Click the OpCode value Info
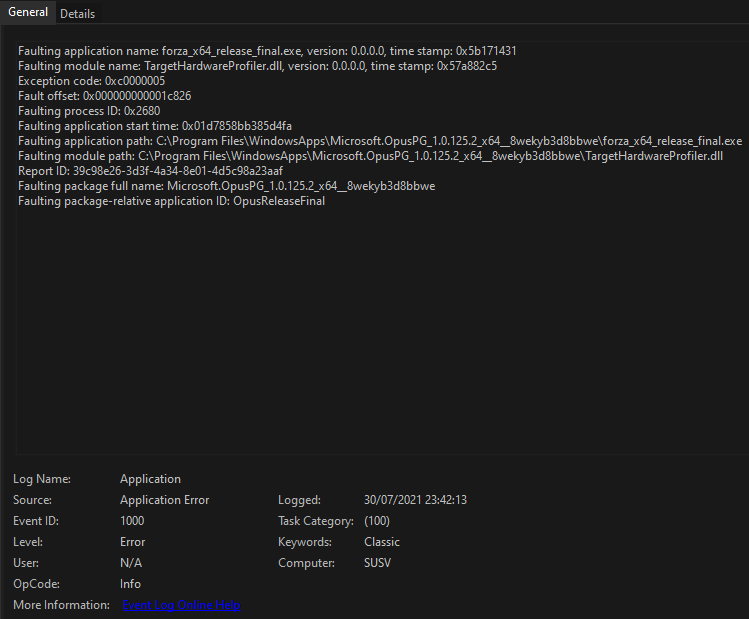 pyautogui.click(x=130, y=584)
